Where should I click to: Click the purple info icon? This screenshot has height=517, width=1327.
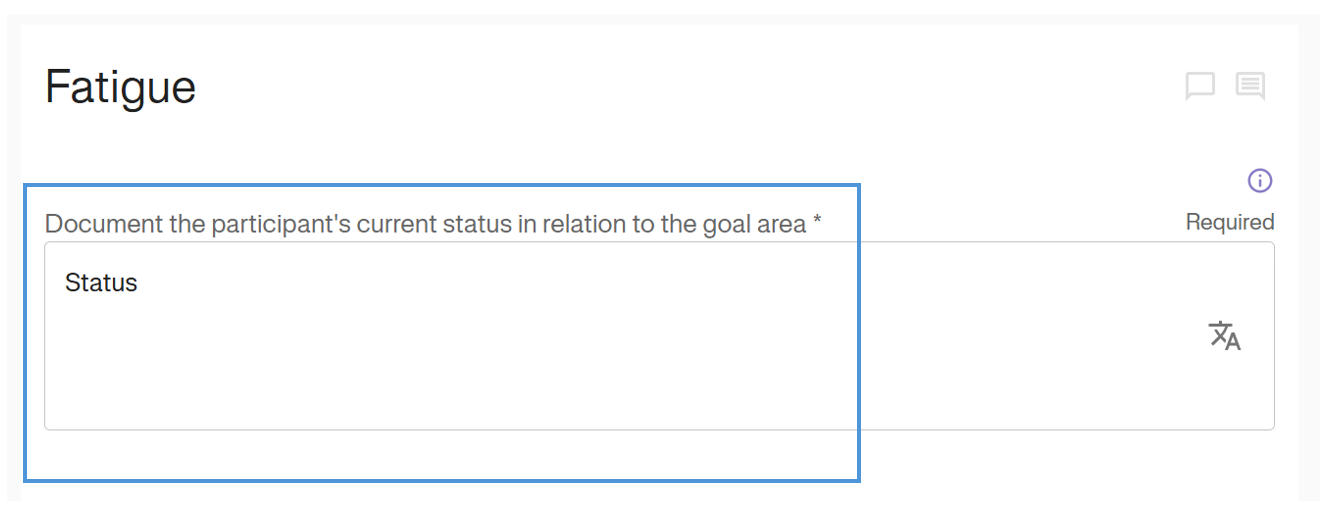tap(1260, 181)
